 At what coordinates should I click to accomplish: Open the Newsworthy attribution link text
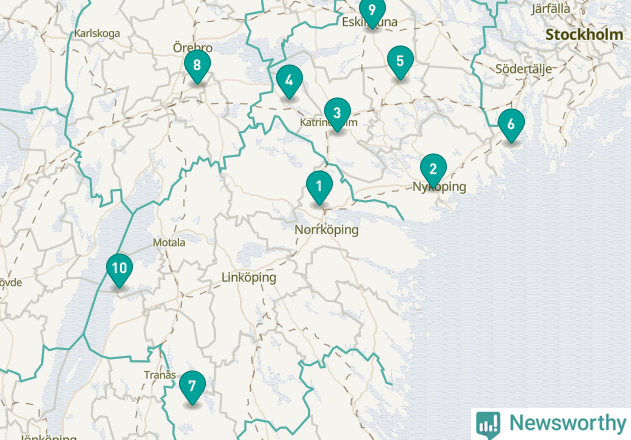click(568, 423)
